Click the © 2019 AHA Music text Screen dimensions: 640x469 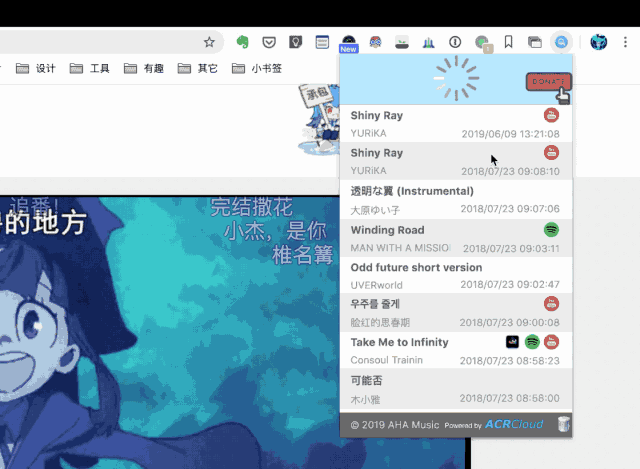tap(395, 425)
